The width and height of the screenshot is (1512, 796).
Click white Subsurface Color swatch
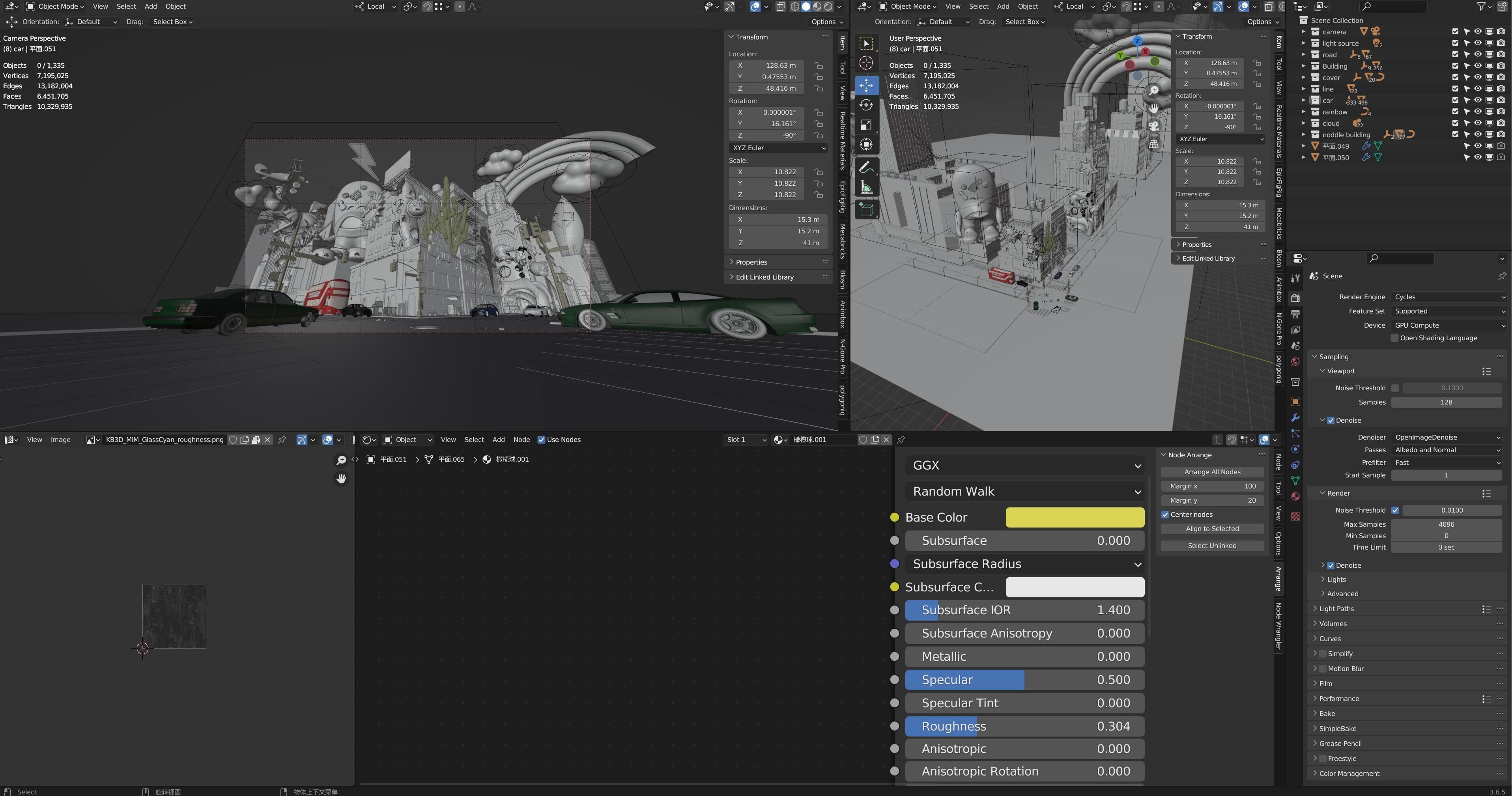pyautogui.click(x=1075, y=587)
